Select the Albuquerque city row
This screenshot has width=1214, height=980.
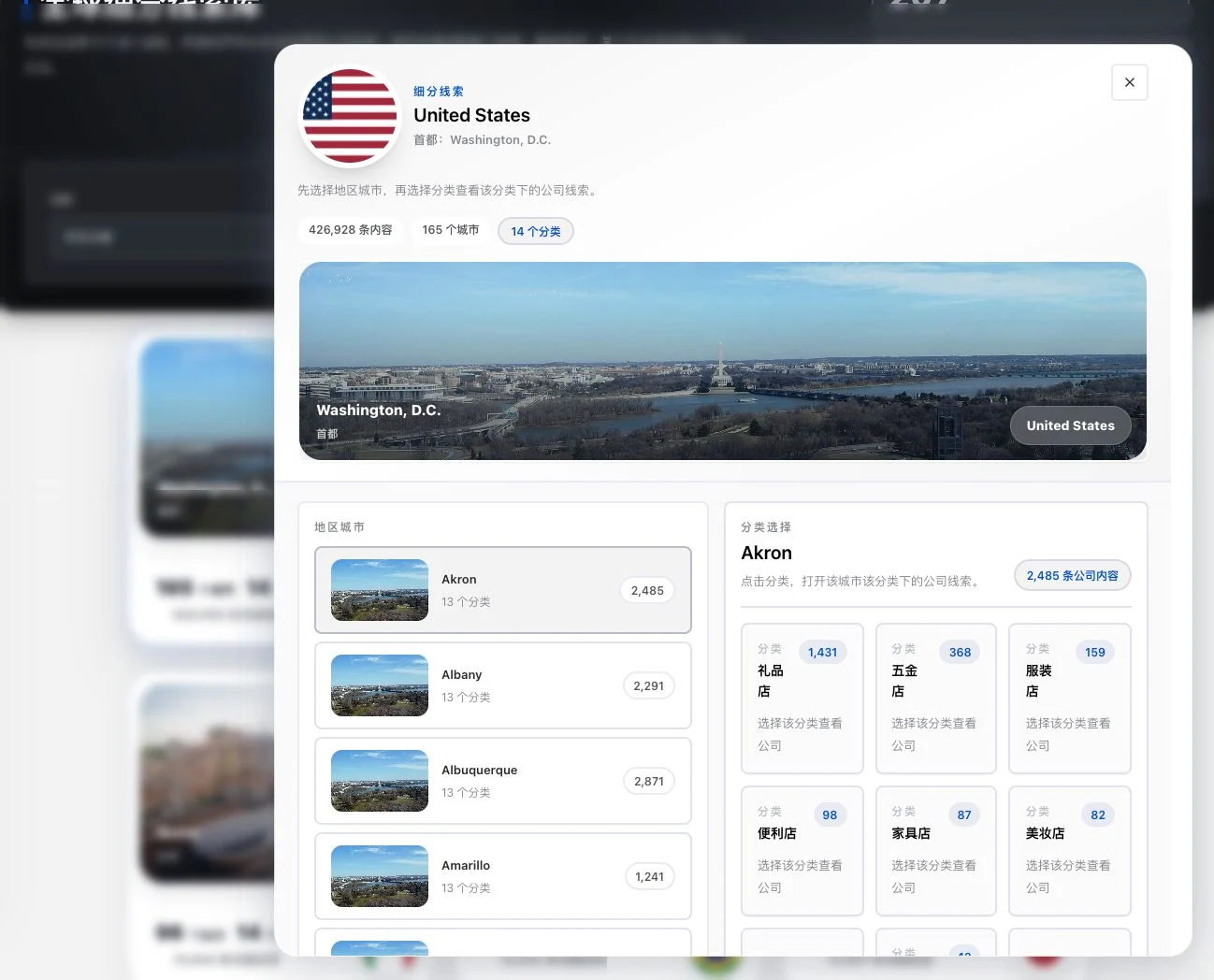[x=503, y=781]
